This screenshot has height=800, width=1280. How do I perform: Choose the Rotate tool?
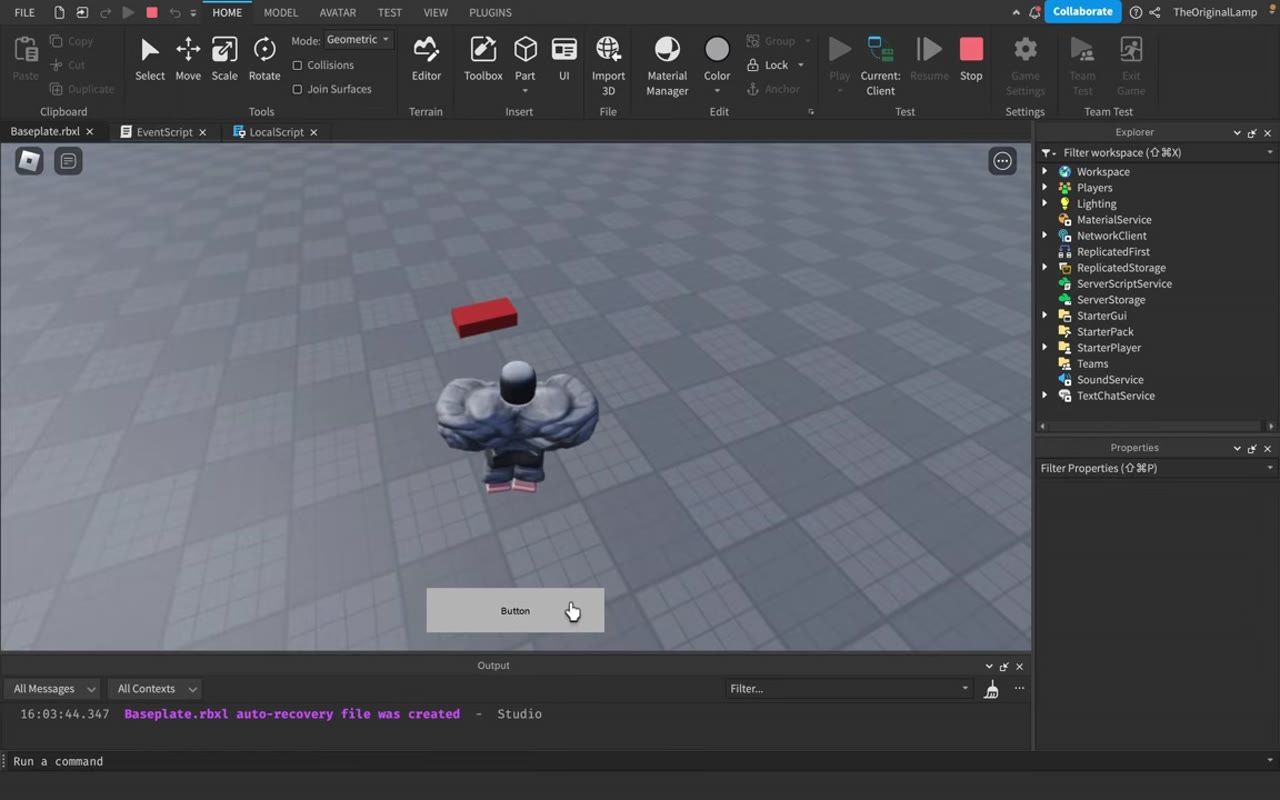pyautogui.click(x=264, y=60)
